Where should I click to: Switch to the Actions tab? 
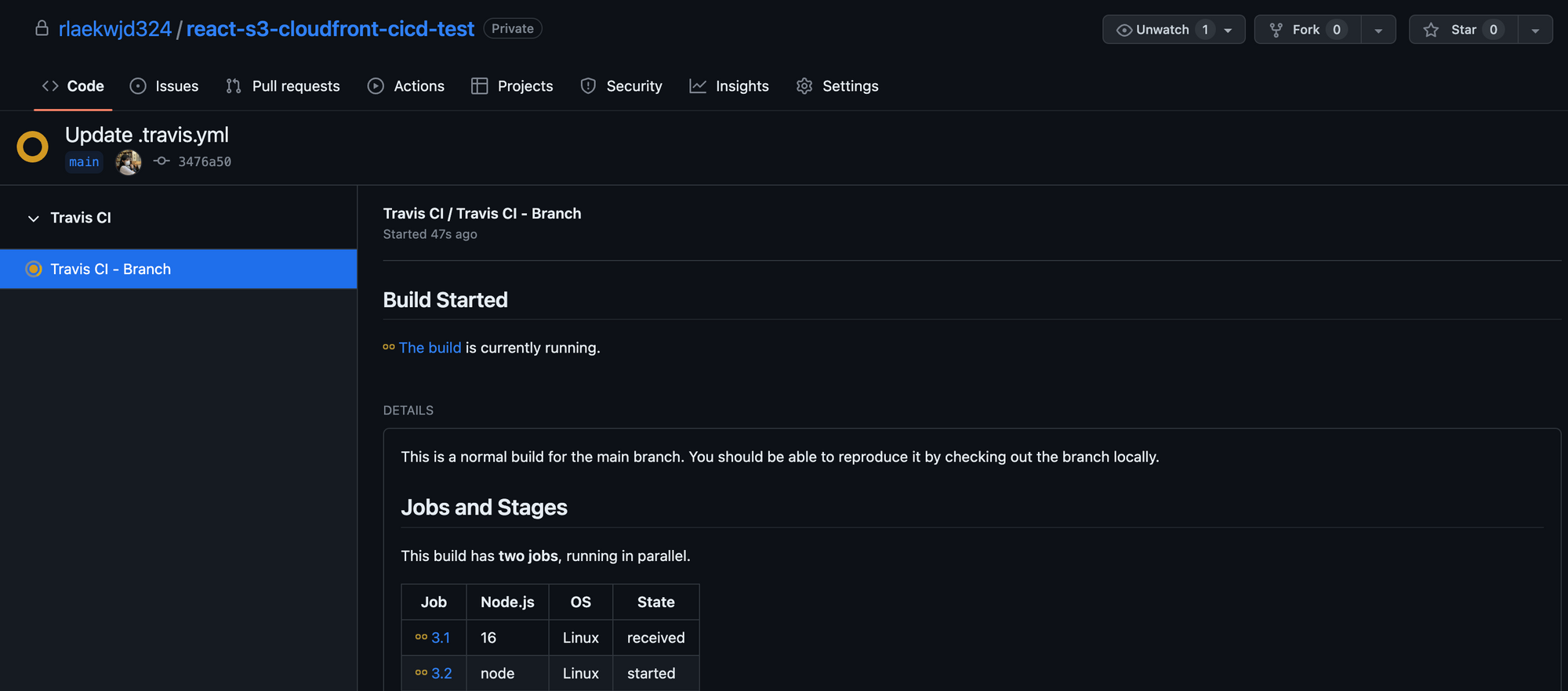(x=406, y=86)
